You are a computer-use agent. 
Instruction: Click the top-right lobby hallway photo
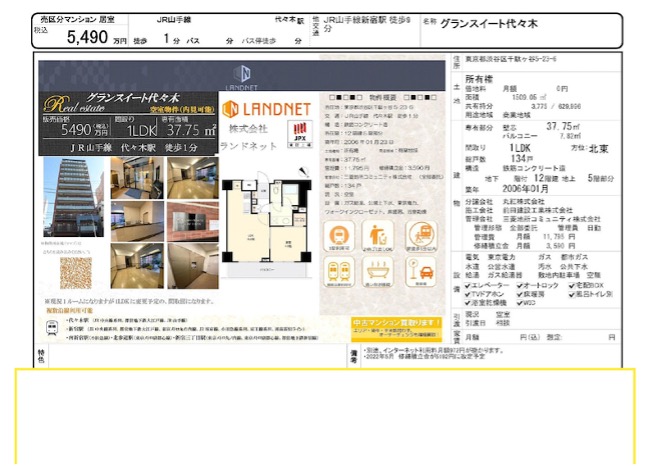pos(193,178)
